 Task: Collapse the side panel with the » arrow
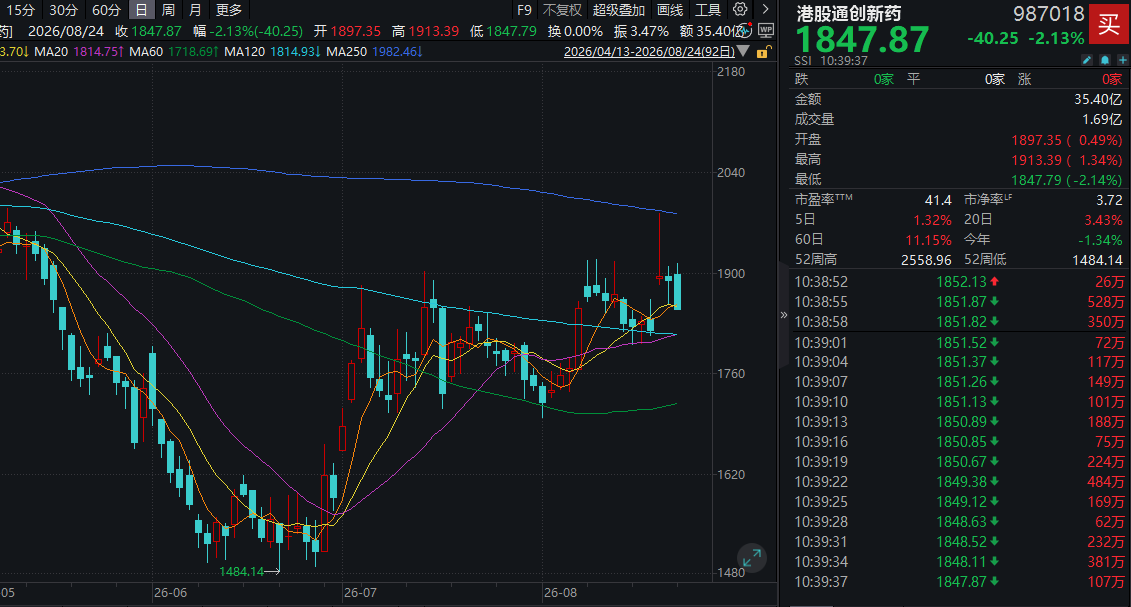pos(784,315)
